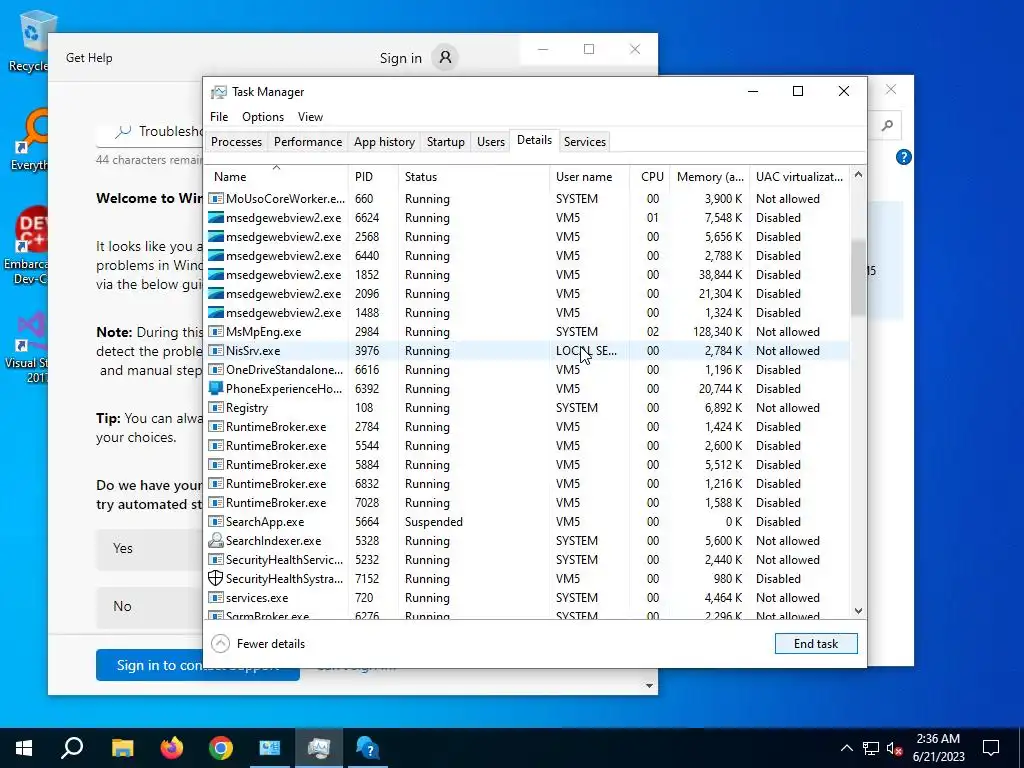This screenshot has height=768, width=1024.
Task: Sort by Status column header
Action: click(x=473, y=176)
